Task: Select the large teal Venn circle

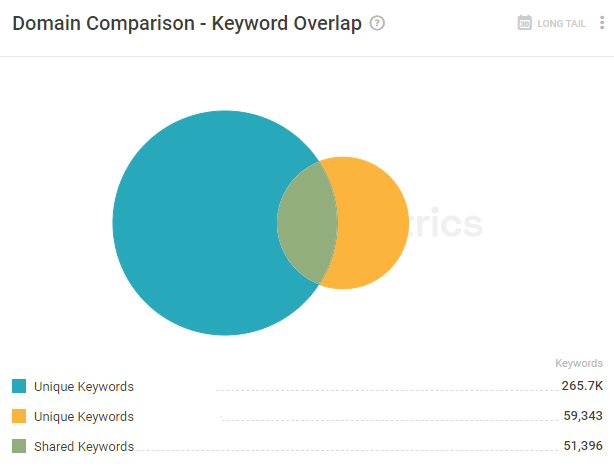Action: tap(196, 223)
